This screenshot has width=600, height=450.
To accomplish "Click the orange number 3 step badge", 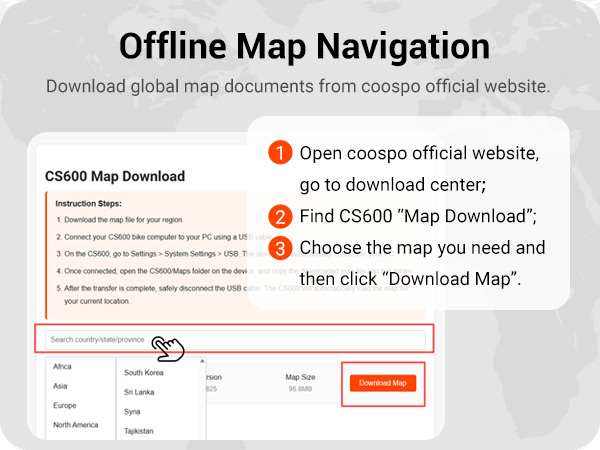I will [281, 247].
